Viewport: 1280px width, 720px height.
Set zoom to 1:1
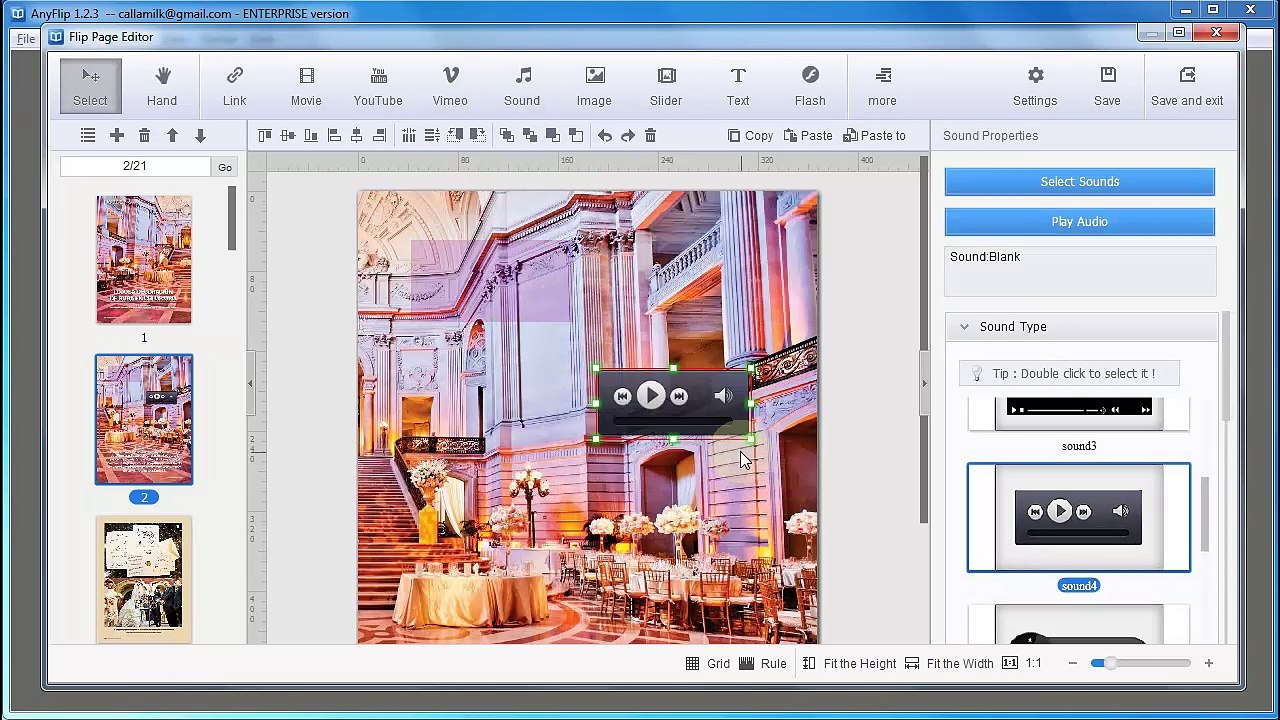(1022, 663)
